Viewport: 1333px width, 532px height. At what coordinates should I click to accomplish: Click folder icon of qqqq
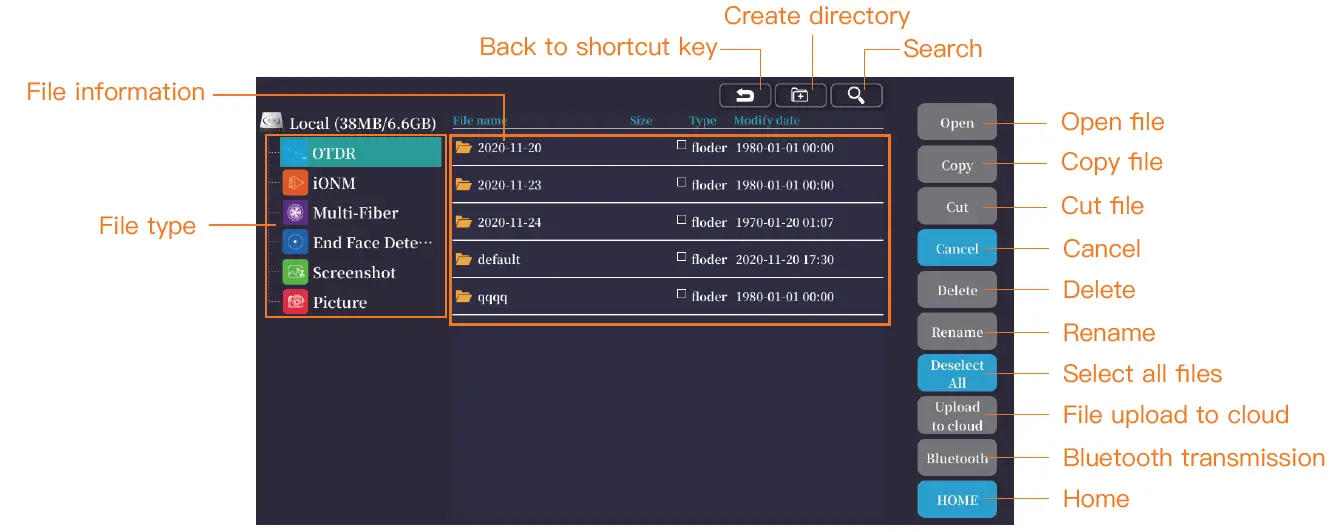[463, 296]
